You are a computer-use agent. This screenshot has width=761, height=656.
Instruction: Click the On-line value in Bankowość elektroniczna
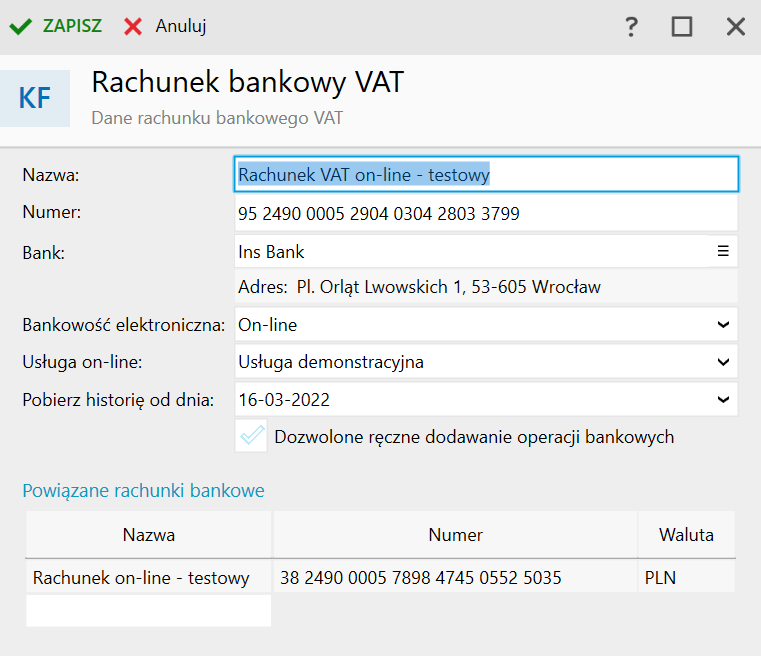pos(267,325)
